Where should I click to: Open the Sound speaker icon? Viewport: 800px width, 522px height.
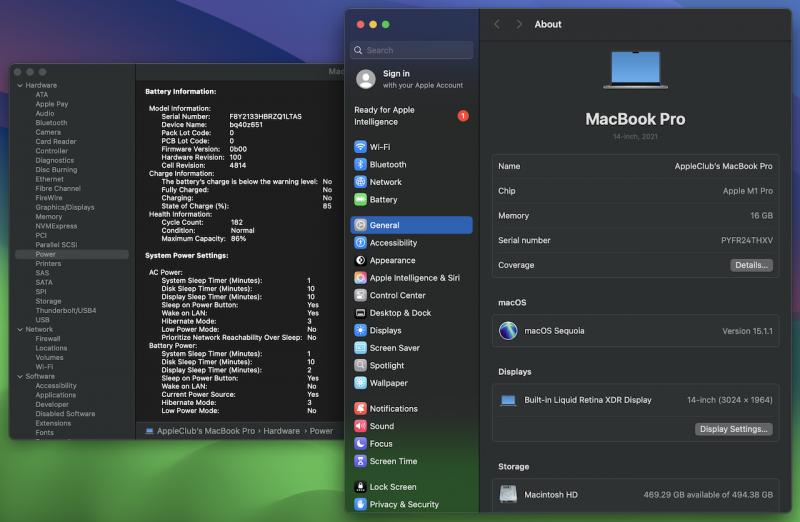coord(360,426)
